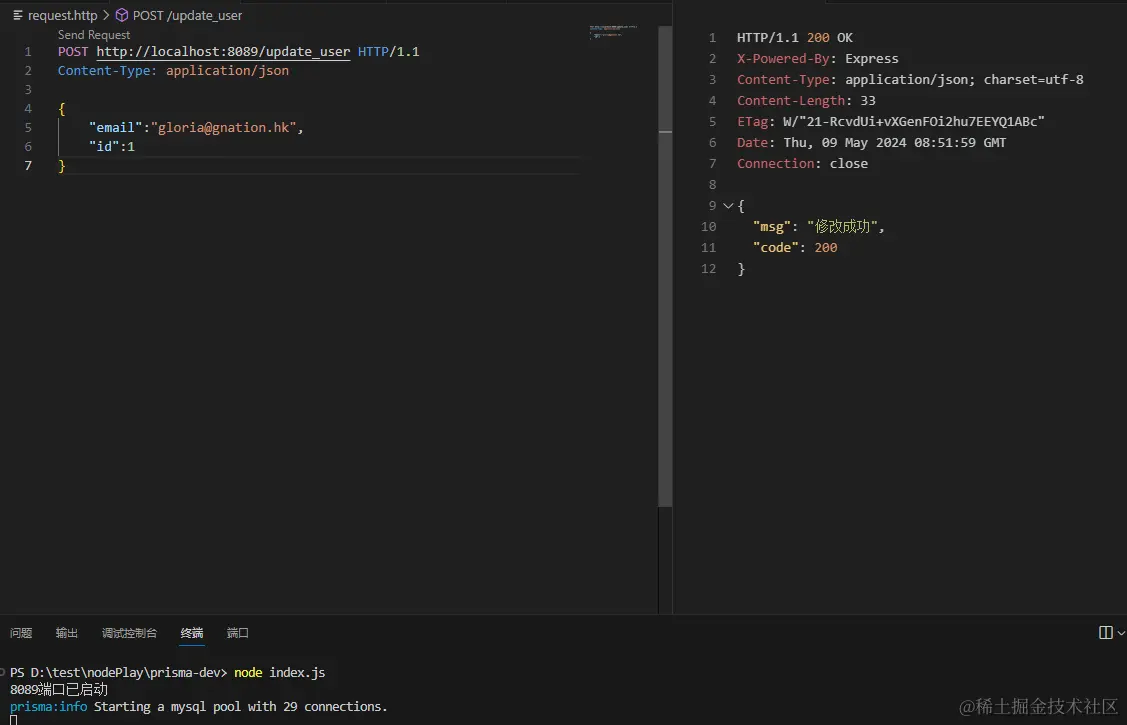The height and width of the screenshot is (725, 1127).
Task: Click the prisma:info terminal log line
Action: pyautogui.click(x=198, y=706)
